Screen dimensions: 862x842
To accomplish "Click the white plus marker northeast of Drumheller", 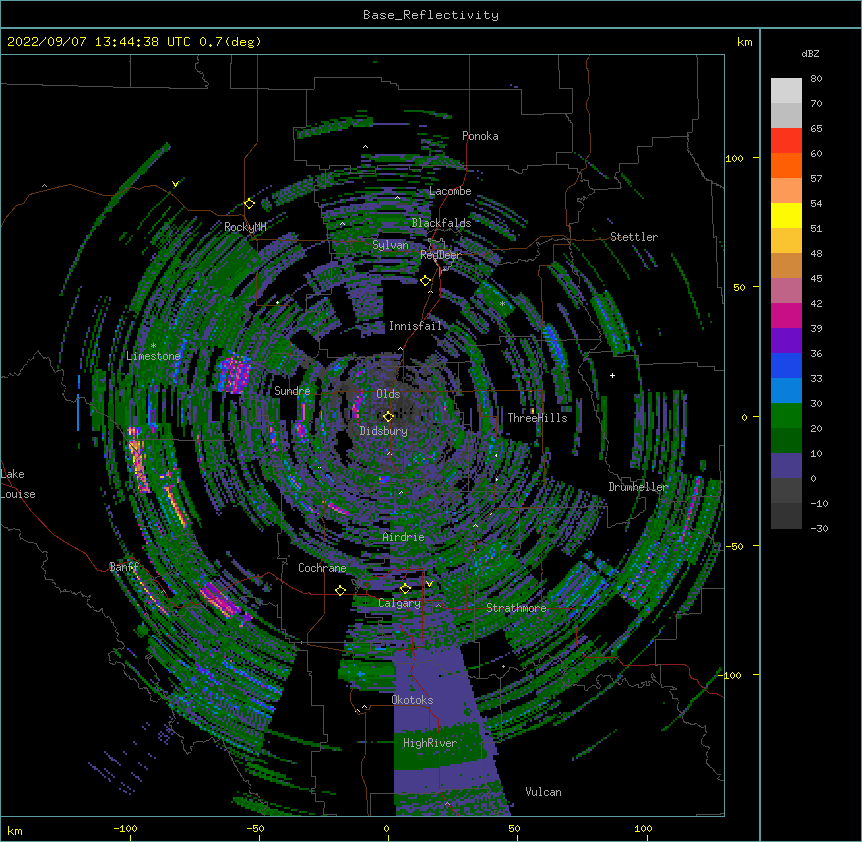I will tap(612, 375).
